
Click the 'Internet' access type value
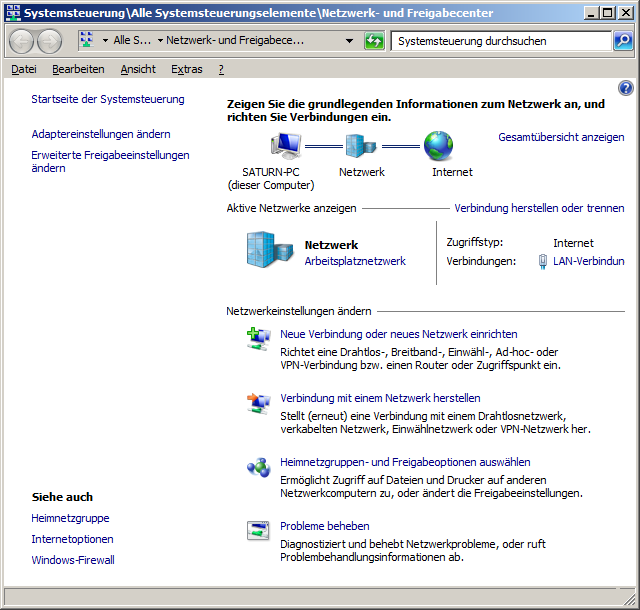coord(573,243)
